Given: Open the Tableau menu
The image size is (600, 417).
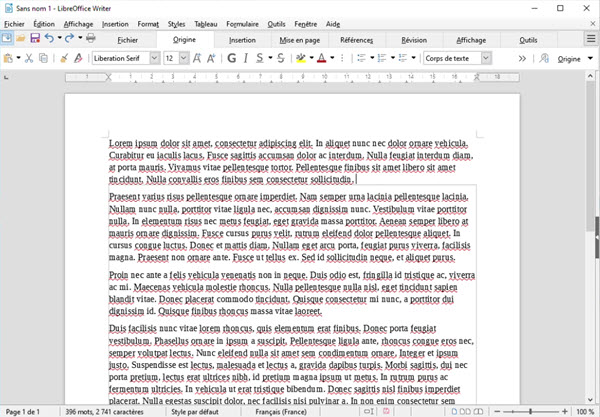Looking at the screenshot, I should tap(205, 24).
